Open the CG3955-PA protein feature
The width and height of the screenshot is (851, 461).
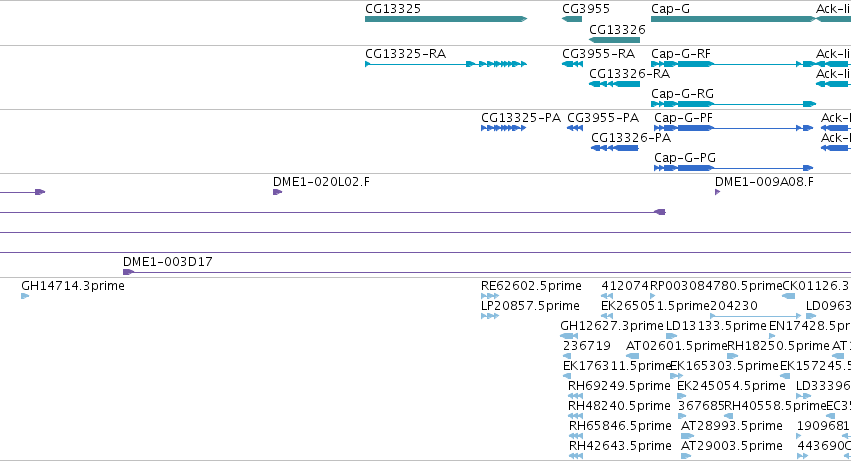coord(575,128)
